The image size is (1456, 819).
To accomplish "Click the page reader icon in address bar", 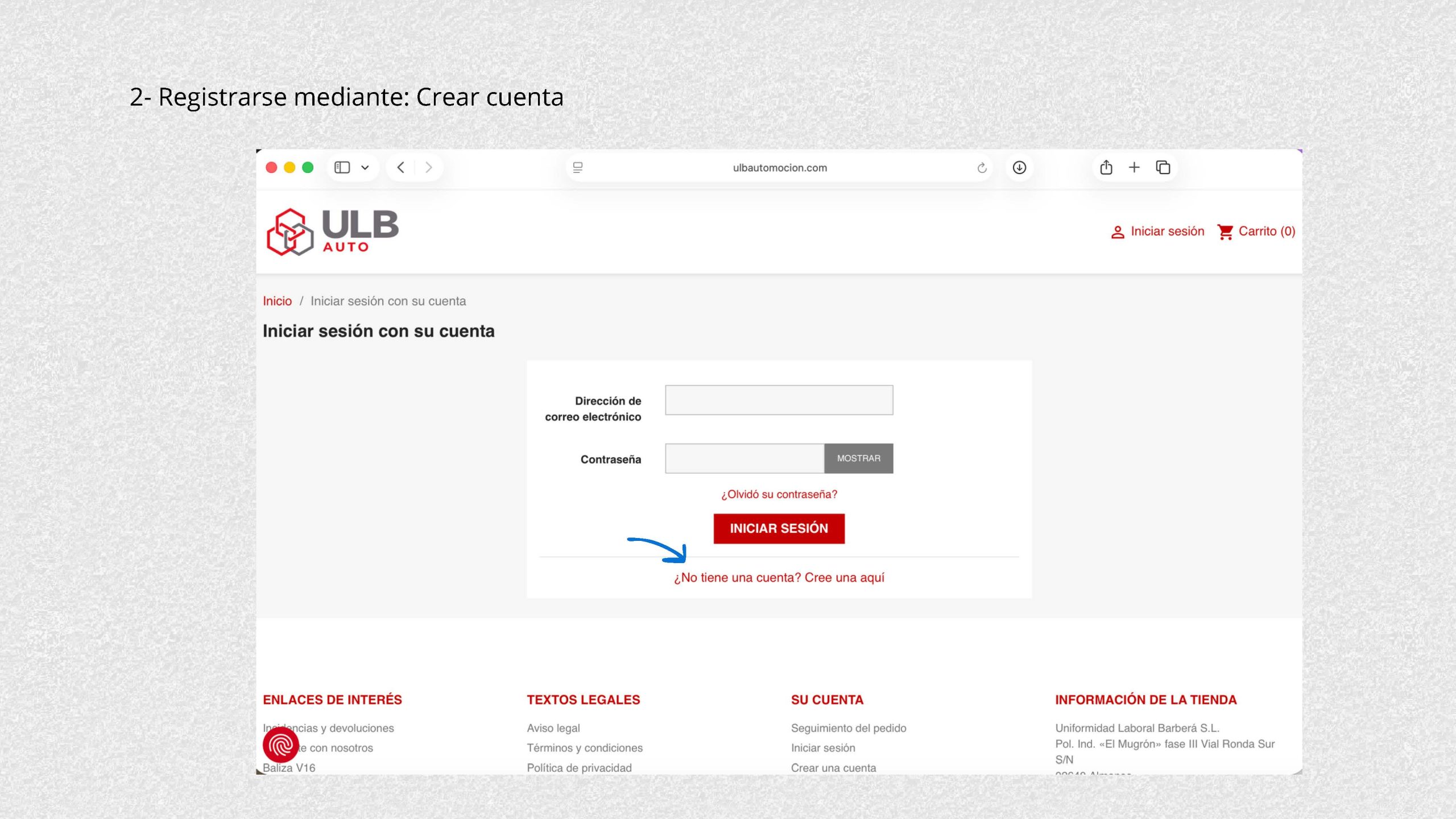I will tap(578, 168).
